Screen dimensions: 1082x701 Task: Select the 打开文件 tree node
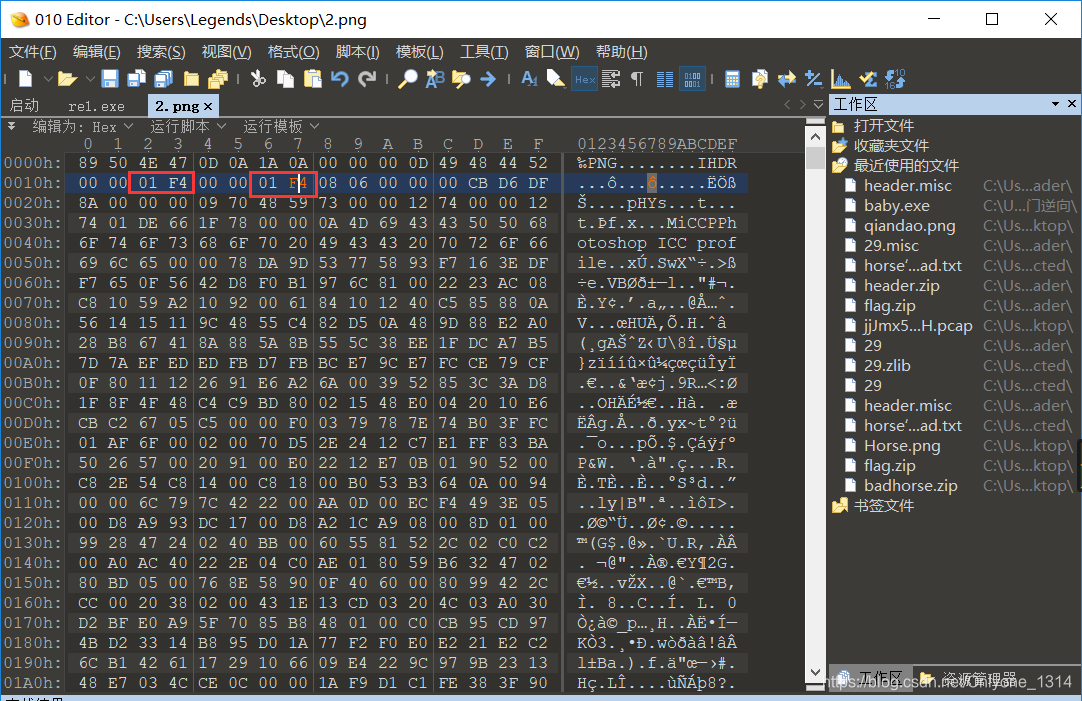point(883,126)
